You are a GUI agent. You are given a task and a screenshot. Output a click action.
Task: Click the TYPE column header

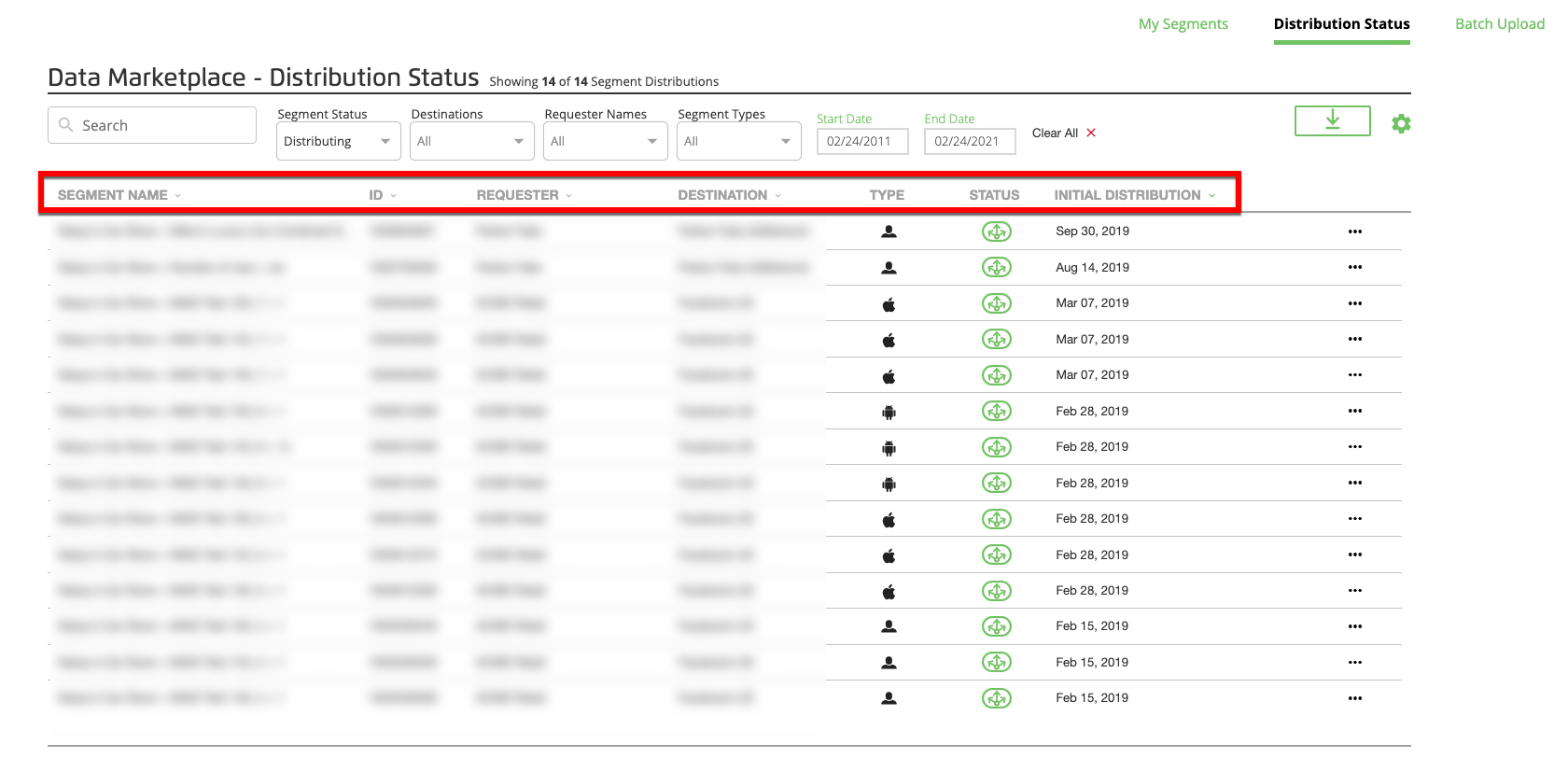(x=887, y=195)
